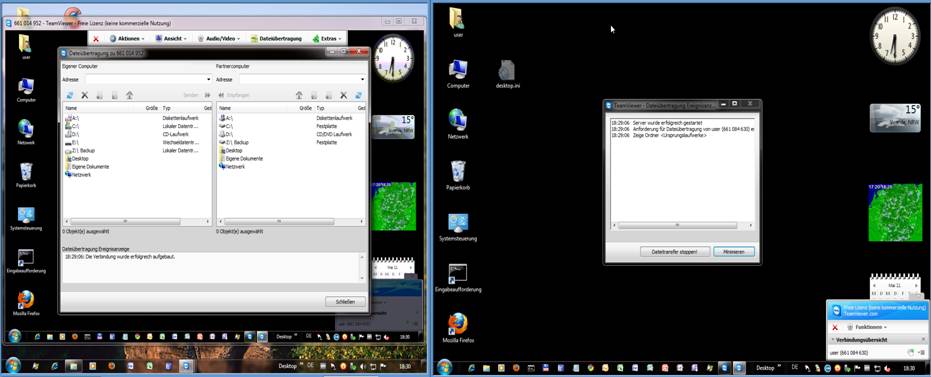Viewport: 931px width, 377px height.
Task: Select Z:\ Backup in Eigener Computer list
Action: coord(80,151)
